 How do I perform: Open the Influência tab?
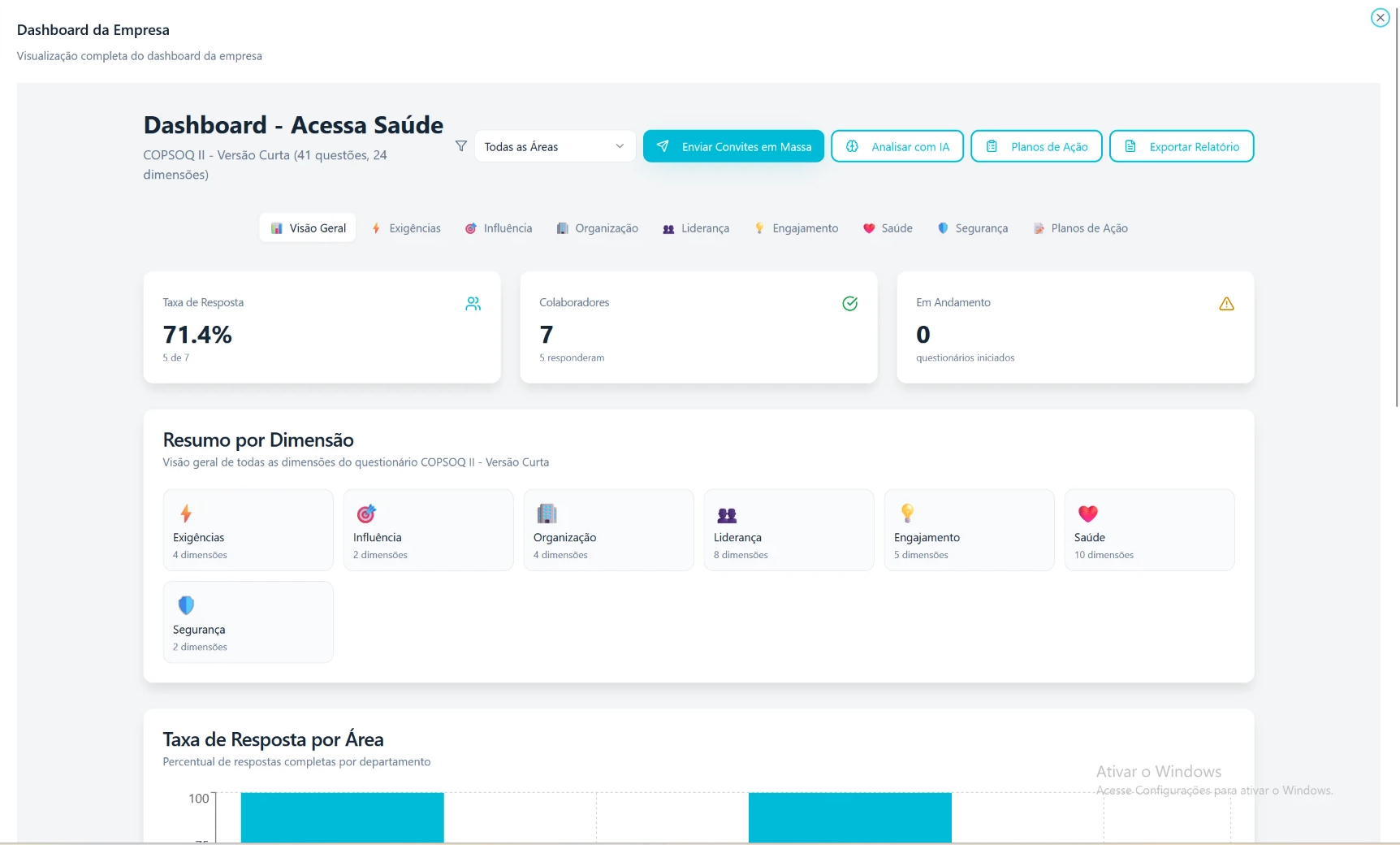pyautogui.click(x=499, y=228)
